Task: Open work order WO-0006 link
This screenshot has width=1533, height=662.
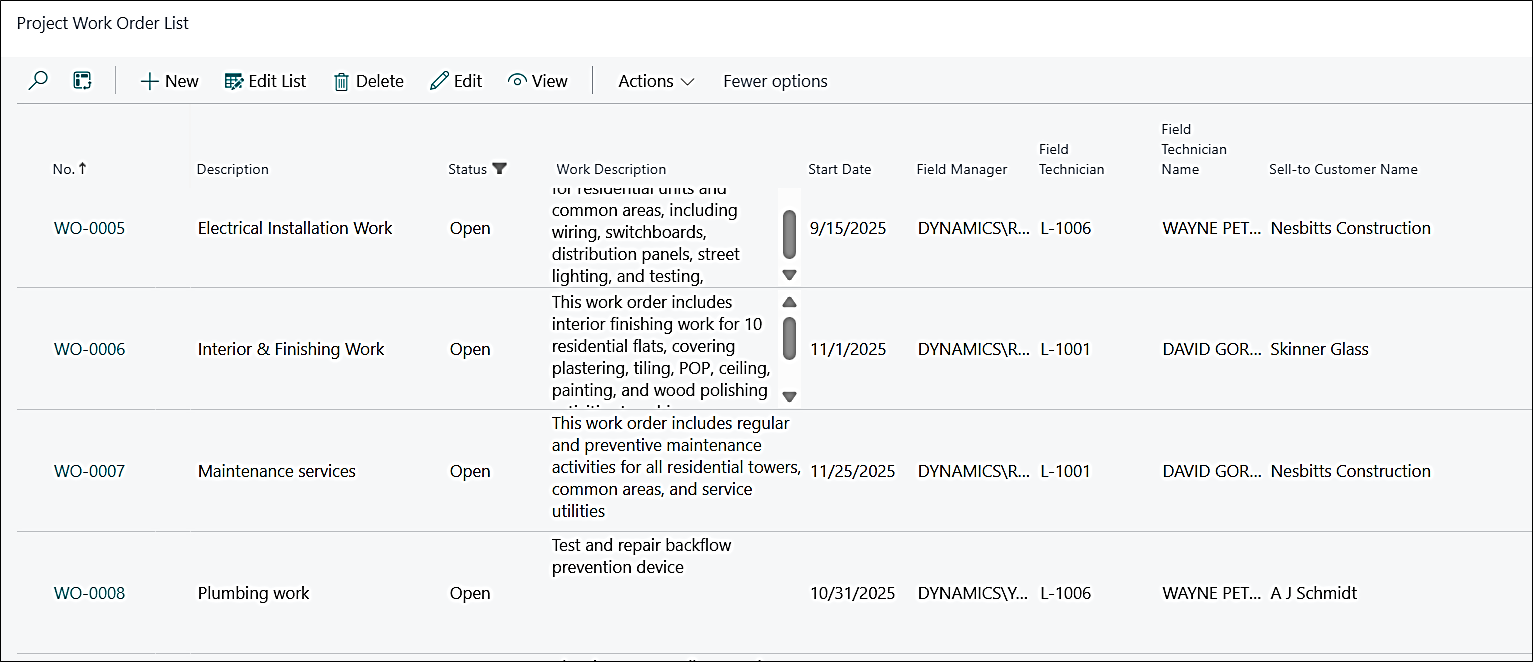Action: [89, 349]
